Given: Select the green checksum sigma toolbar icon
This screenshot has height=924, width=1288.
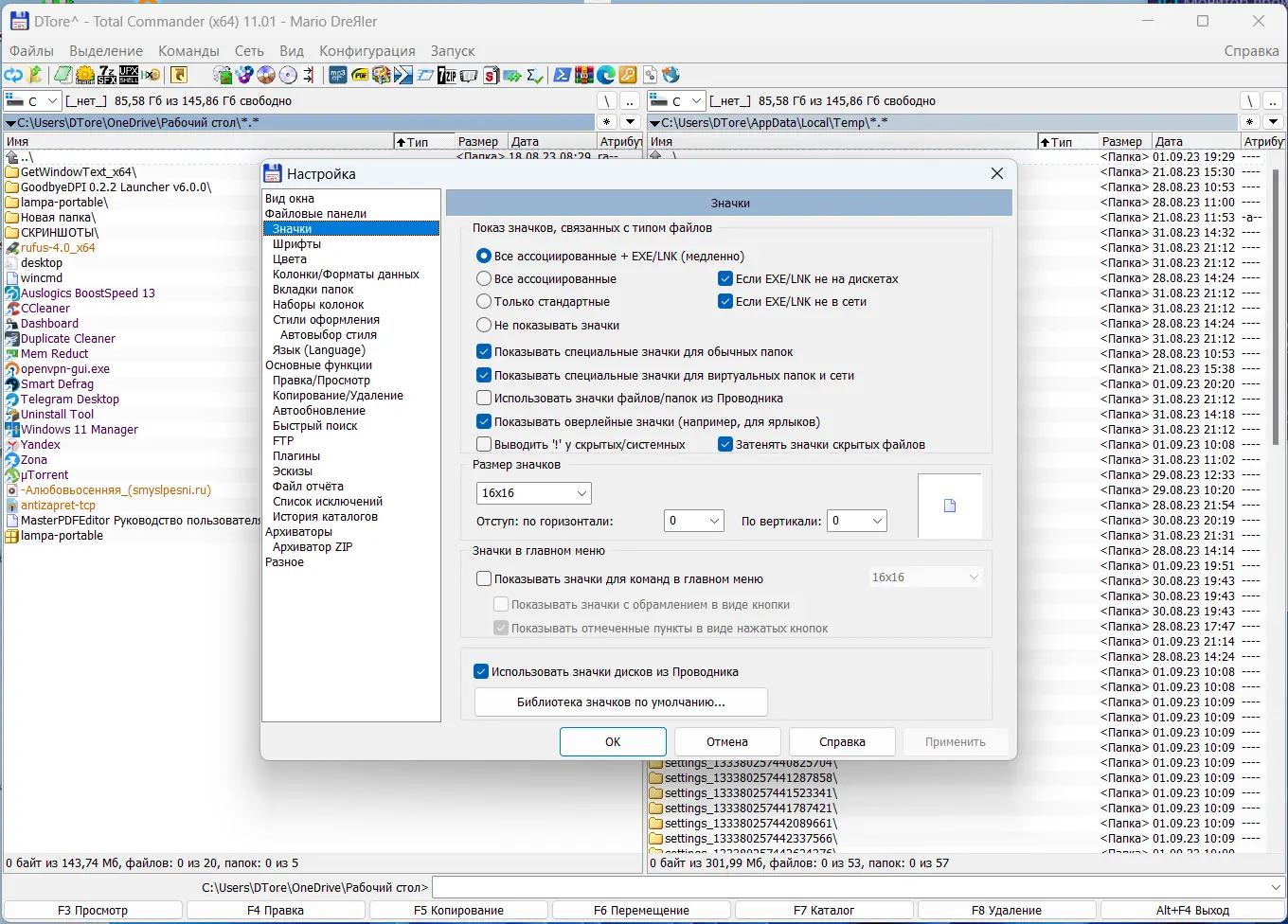Looking at the screenshot, I should 532,75.
